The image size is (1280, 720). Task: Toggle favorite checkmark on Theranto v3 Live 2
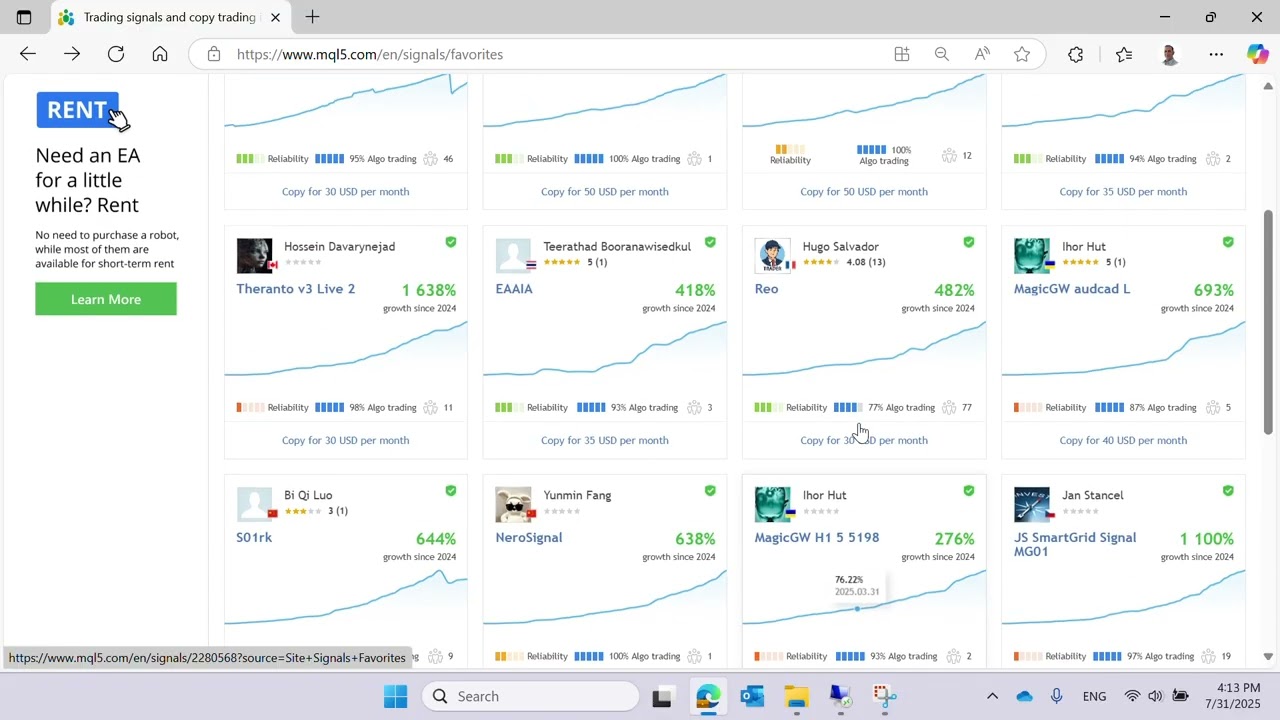click(451, 242)
